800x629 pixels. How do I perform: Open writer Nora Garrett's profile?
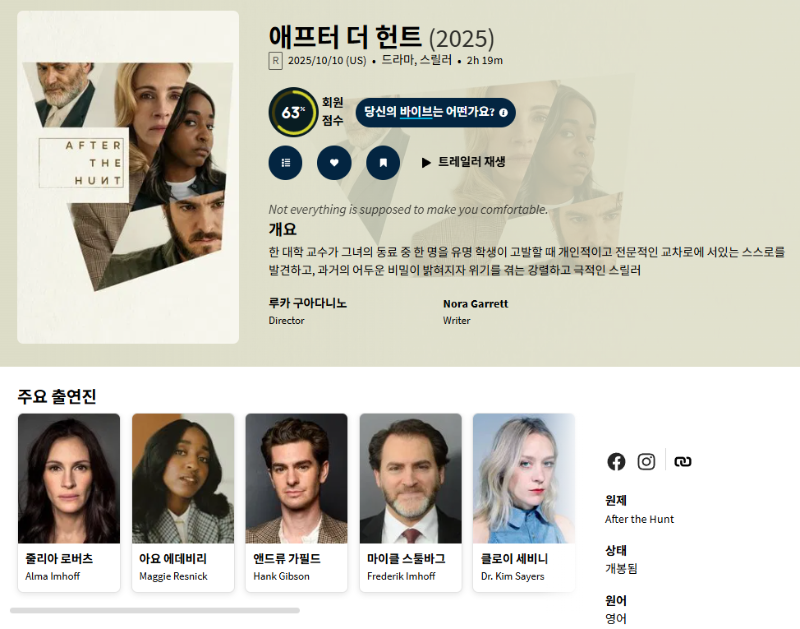(476, 304)
